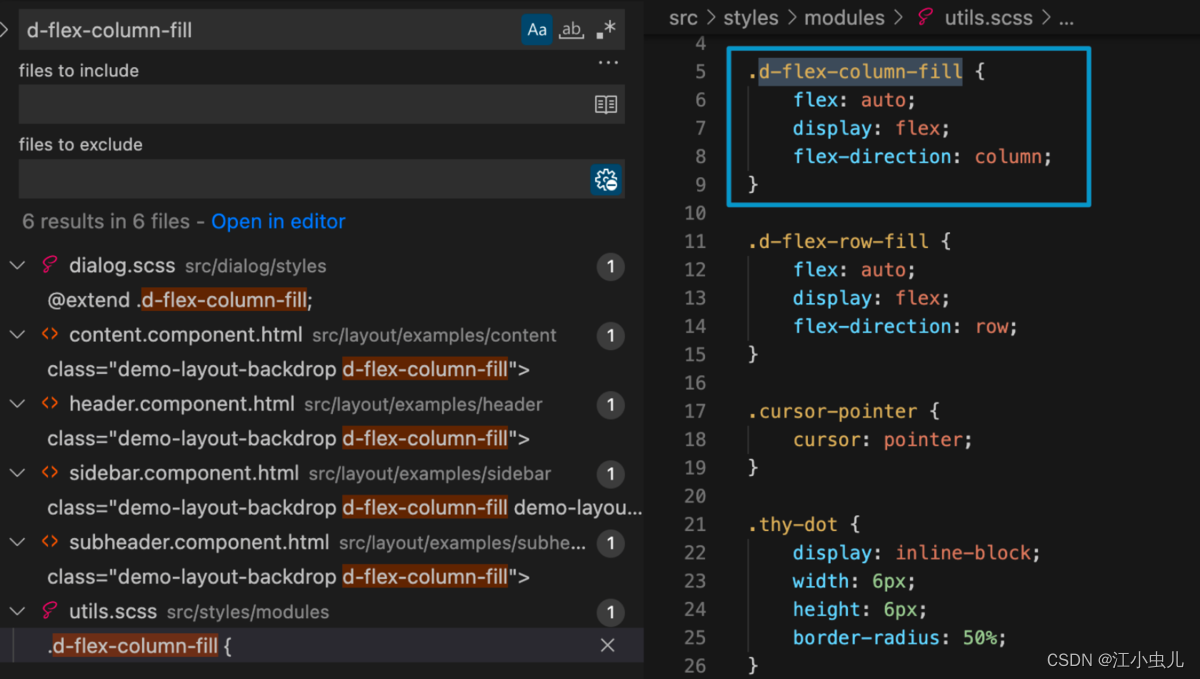Select the @extend .d-flex-column-fill match
The height and width of the screenshot is (679, 1200).
(x=180, y=301)
